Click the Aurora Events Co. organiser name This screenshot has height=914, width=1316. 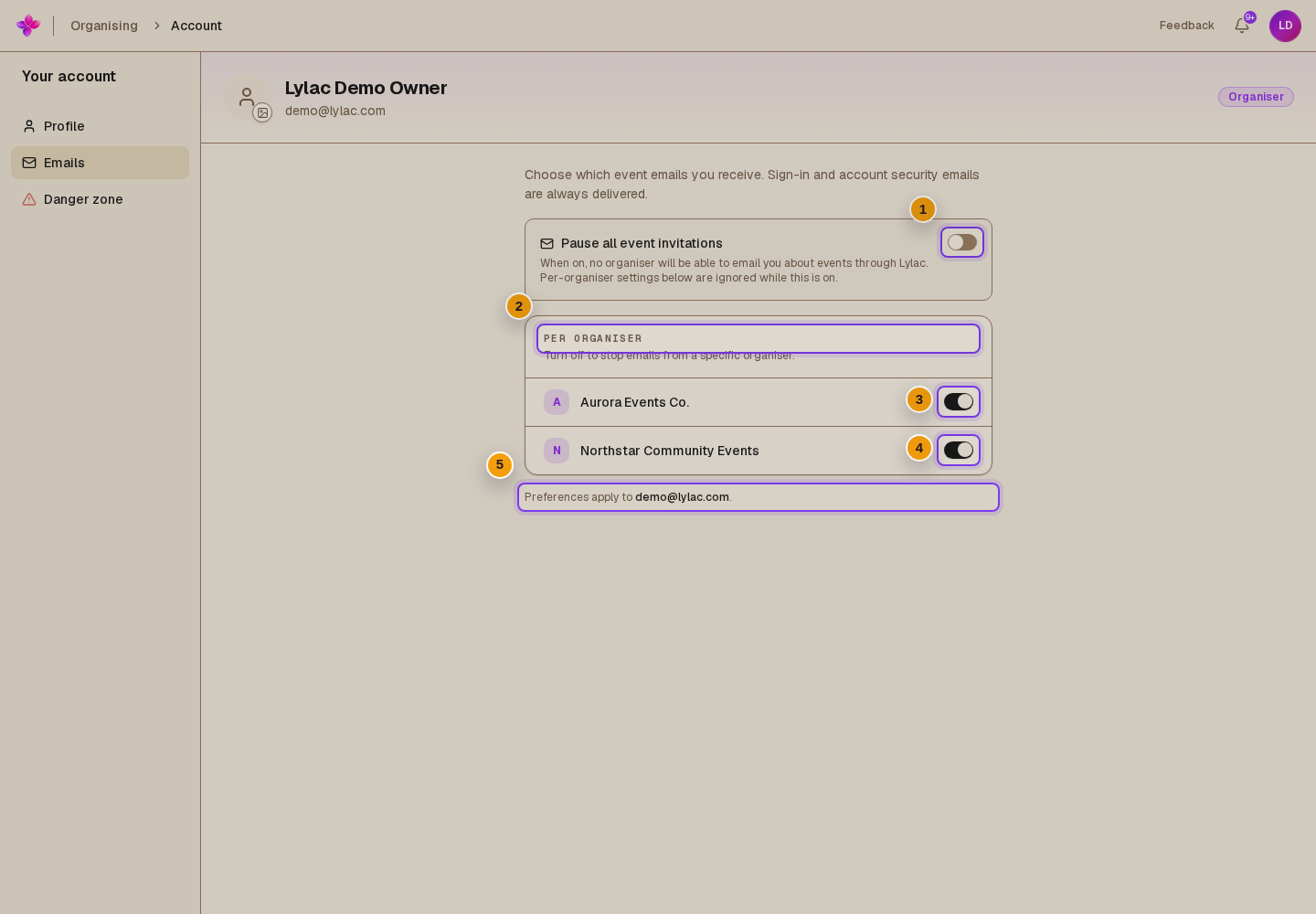[x=635, y=402]
